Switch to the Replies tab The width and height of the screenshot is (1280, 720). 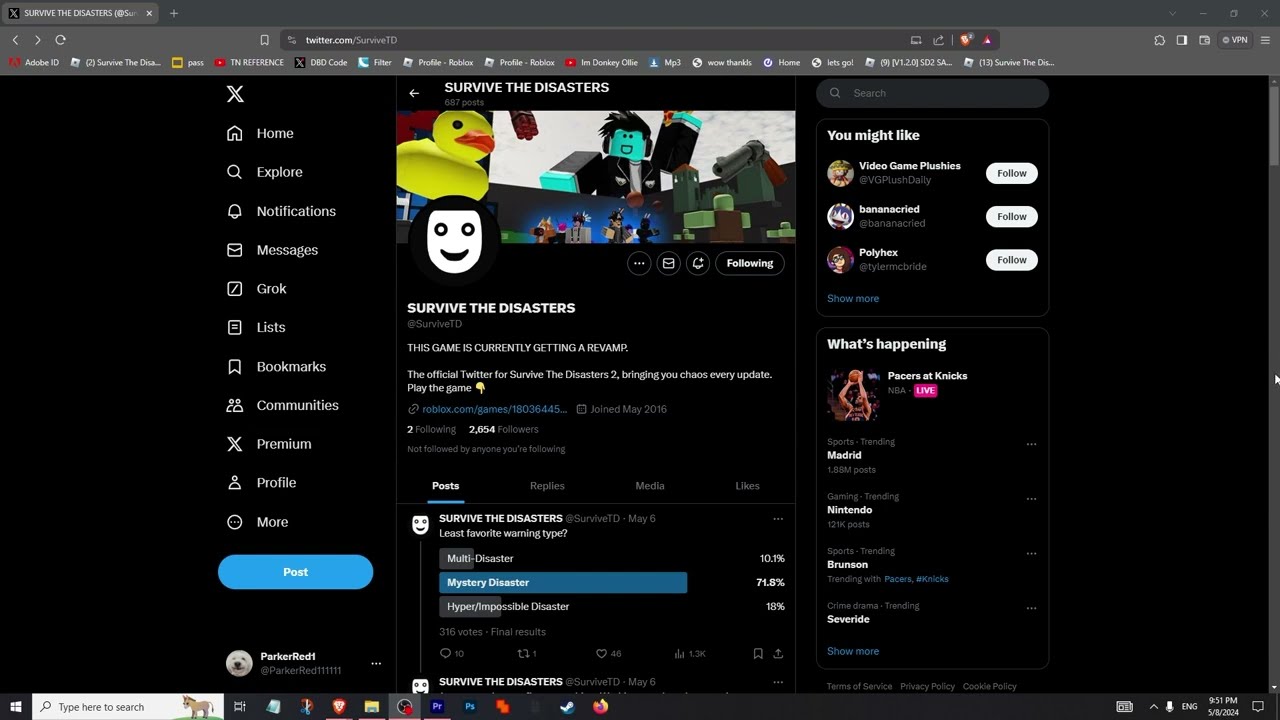pyautogui.click(x=547, y=486)
